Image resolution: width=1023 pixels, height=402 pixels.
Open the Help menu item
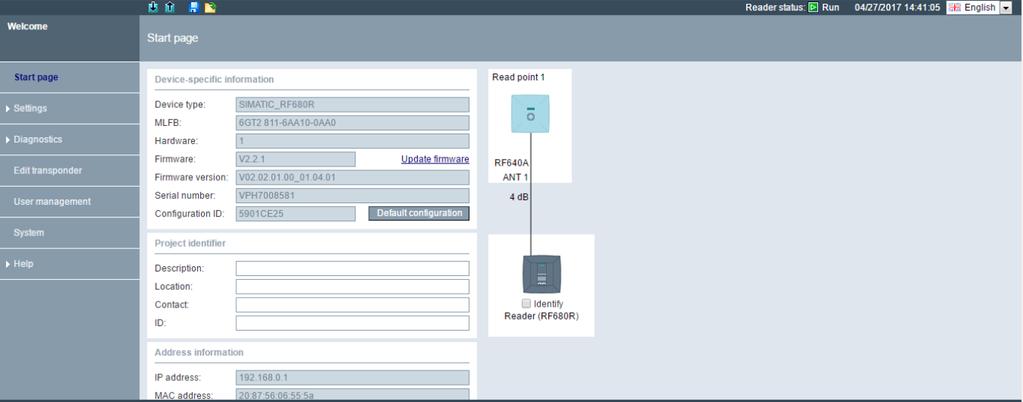[70, 264]
